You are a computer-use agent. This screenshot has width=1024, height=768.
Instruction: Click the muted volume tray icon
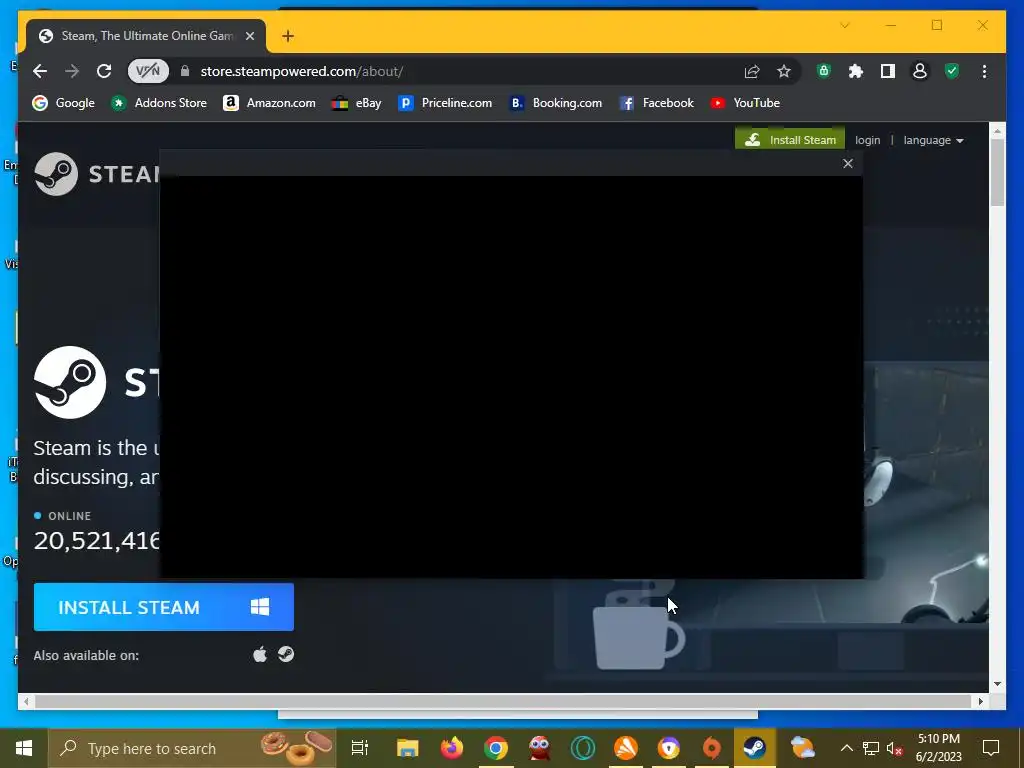(895, 748)
